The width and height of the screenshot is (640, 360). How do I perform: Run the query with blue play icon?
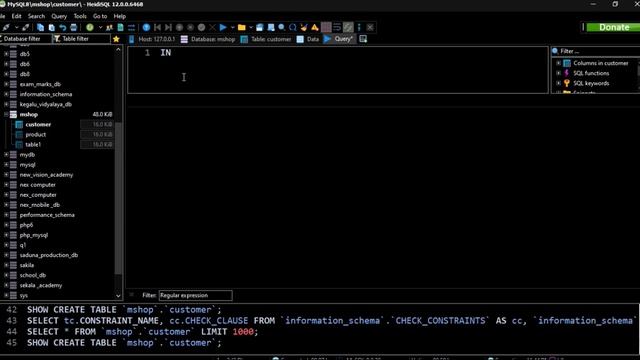pos(223,27)
